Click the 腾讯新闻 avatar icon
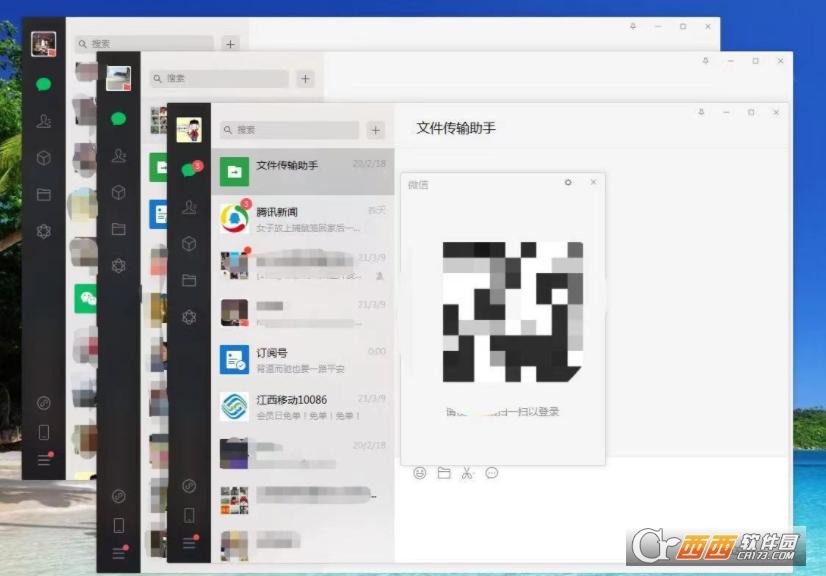This screenshot has height=576, width=826. pyautogui.click(x=234, y=219)
